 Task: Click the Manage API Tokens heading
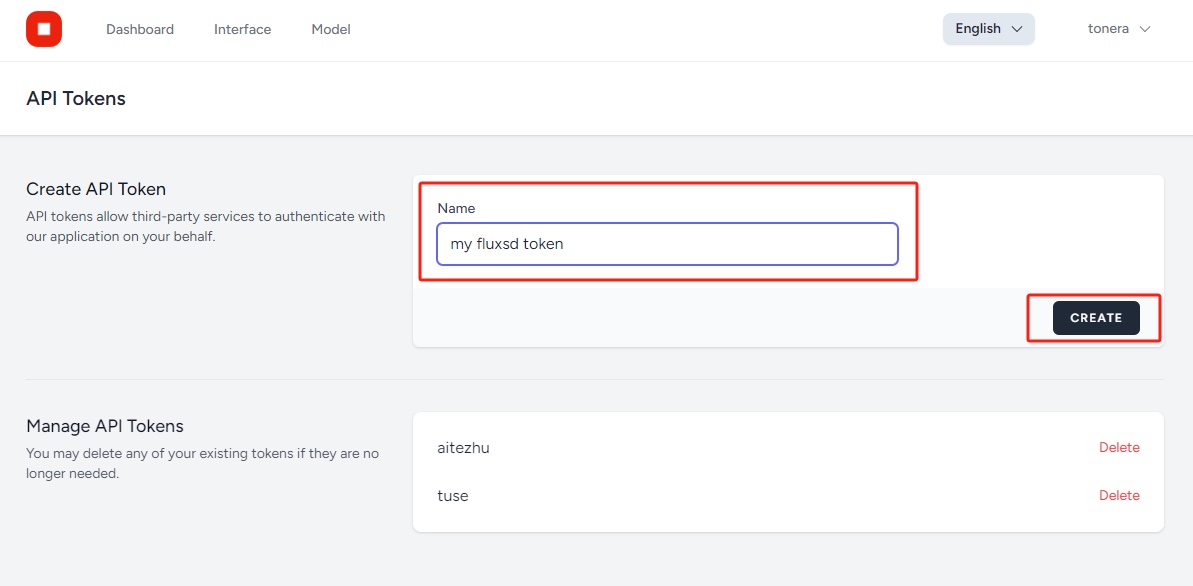[x=105, y=425]
